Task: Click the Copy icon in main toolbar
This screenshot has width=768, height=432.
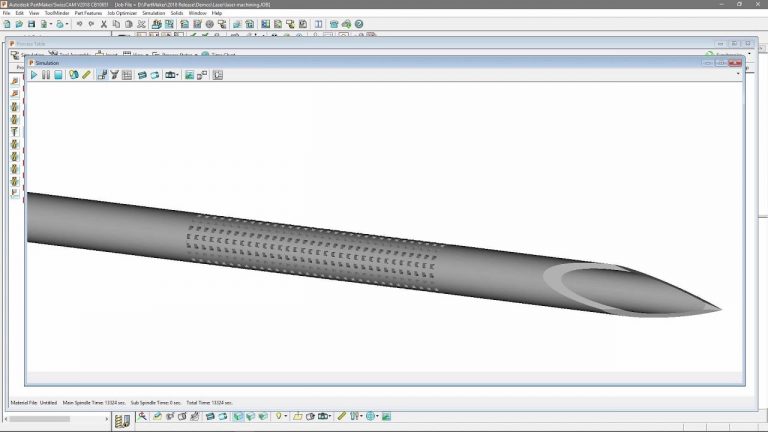Action: (x=116, y=24)
